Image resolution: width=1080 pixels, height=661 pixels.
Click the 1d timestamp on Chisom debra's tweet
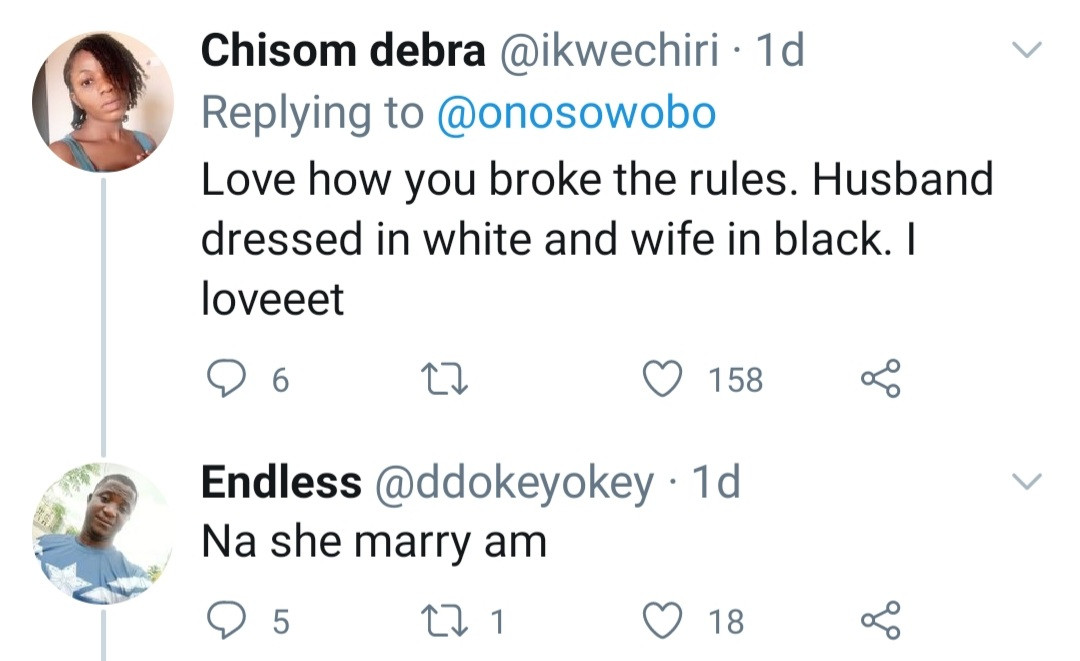click(782, 52)
